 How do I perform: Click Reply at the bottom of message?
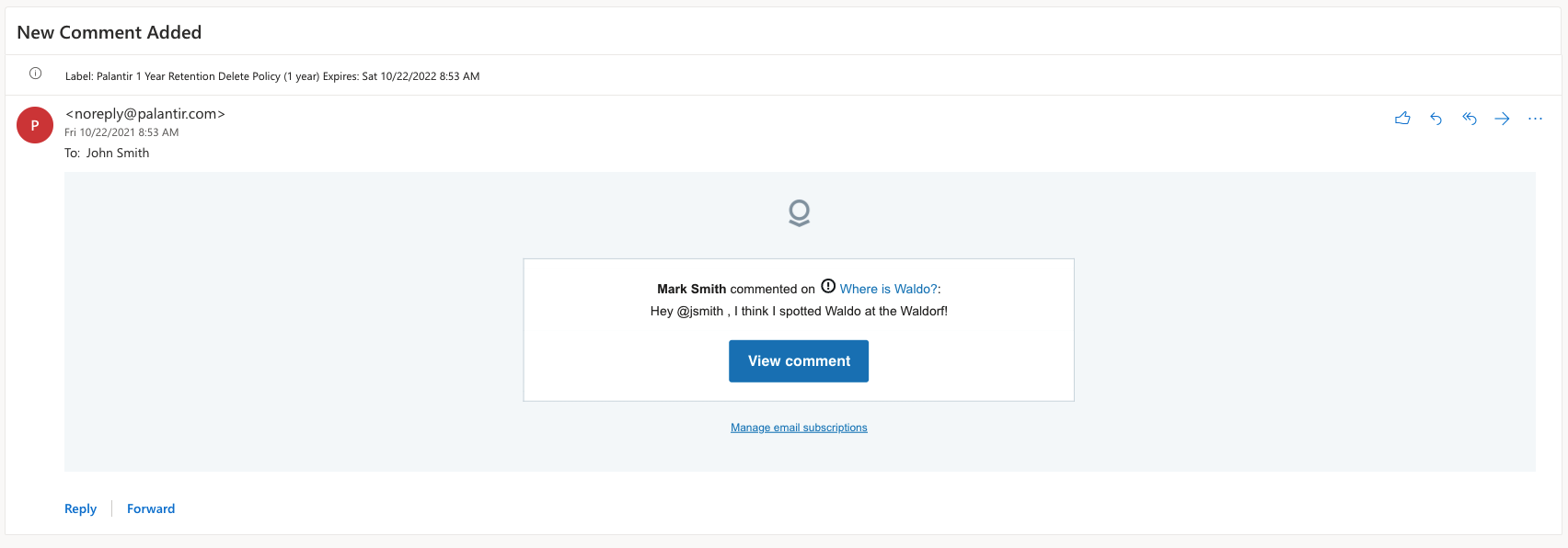click(80, 508)
